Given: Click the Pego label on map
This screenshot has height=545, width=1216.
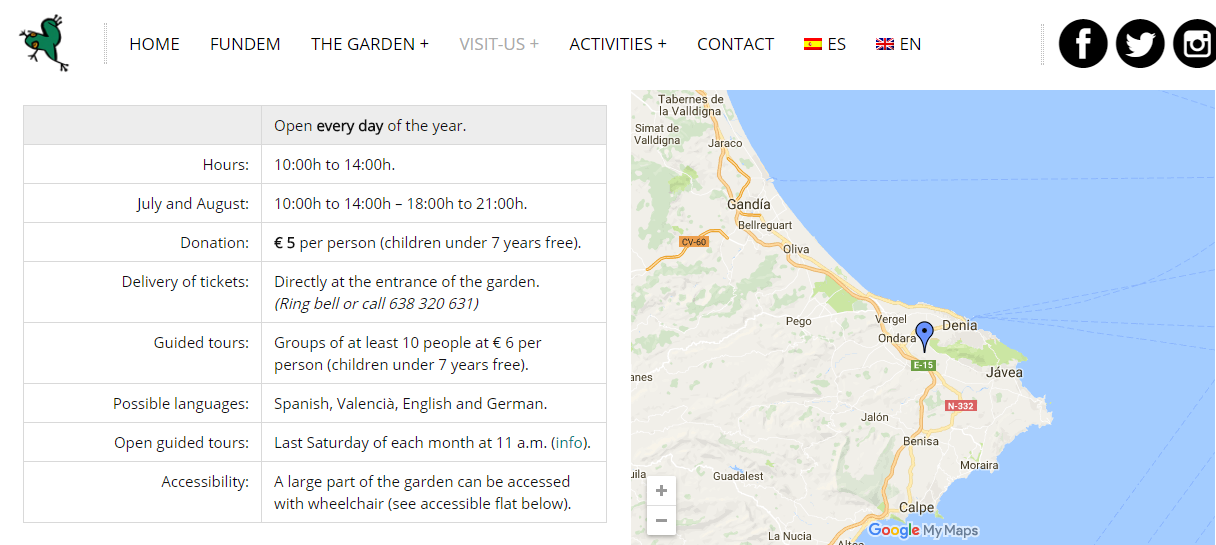Looking at the screenshot, I should pos(799,321).
